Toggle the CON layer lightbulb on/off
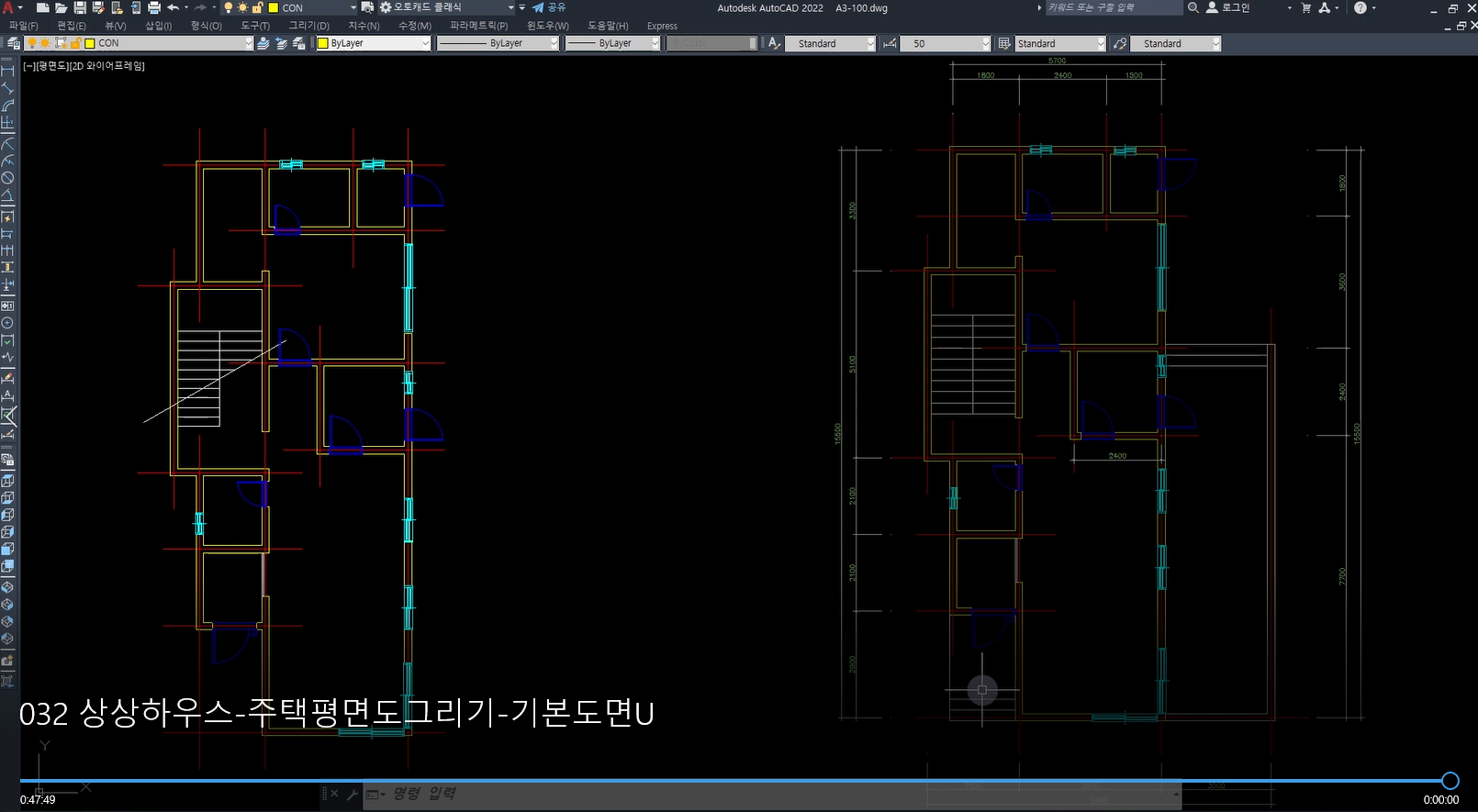 tap(32, 43)
